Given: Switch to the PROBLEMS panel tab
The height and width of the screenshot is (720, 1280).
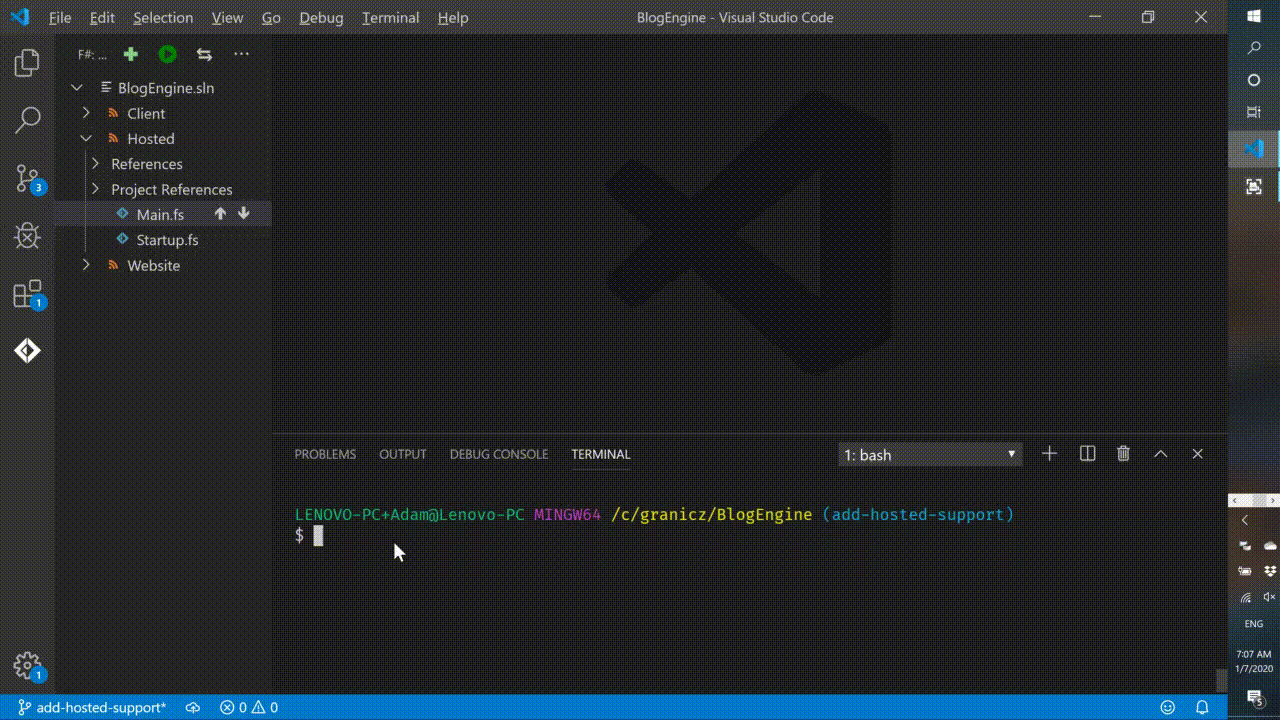Looking at the screenshot, I should coord(325,454).
